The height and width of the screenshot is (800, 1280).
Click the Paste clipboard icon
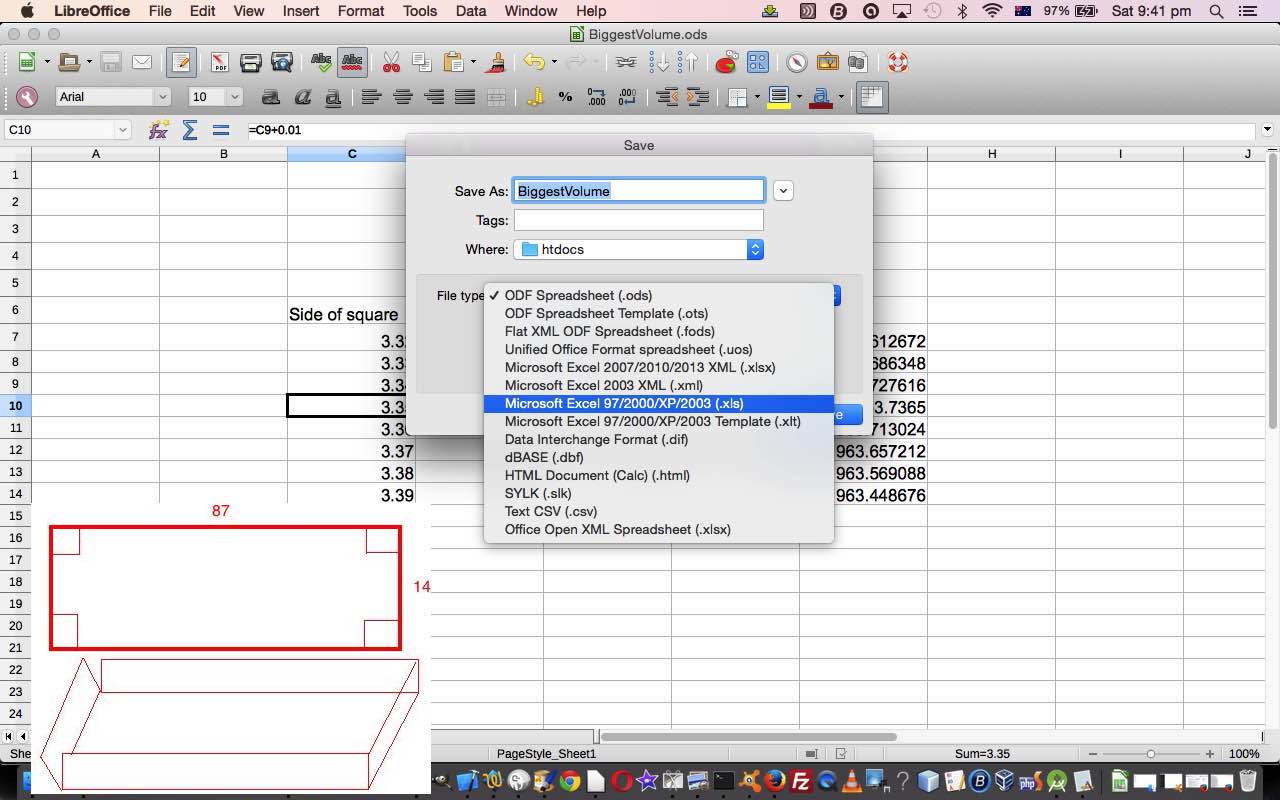[x=453, y=62]
